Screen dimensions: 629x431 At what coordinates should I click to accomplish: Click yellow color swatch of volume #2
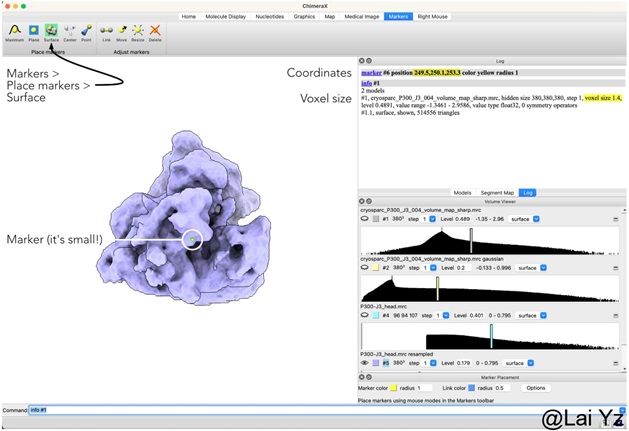click(x=376, y=268)
